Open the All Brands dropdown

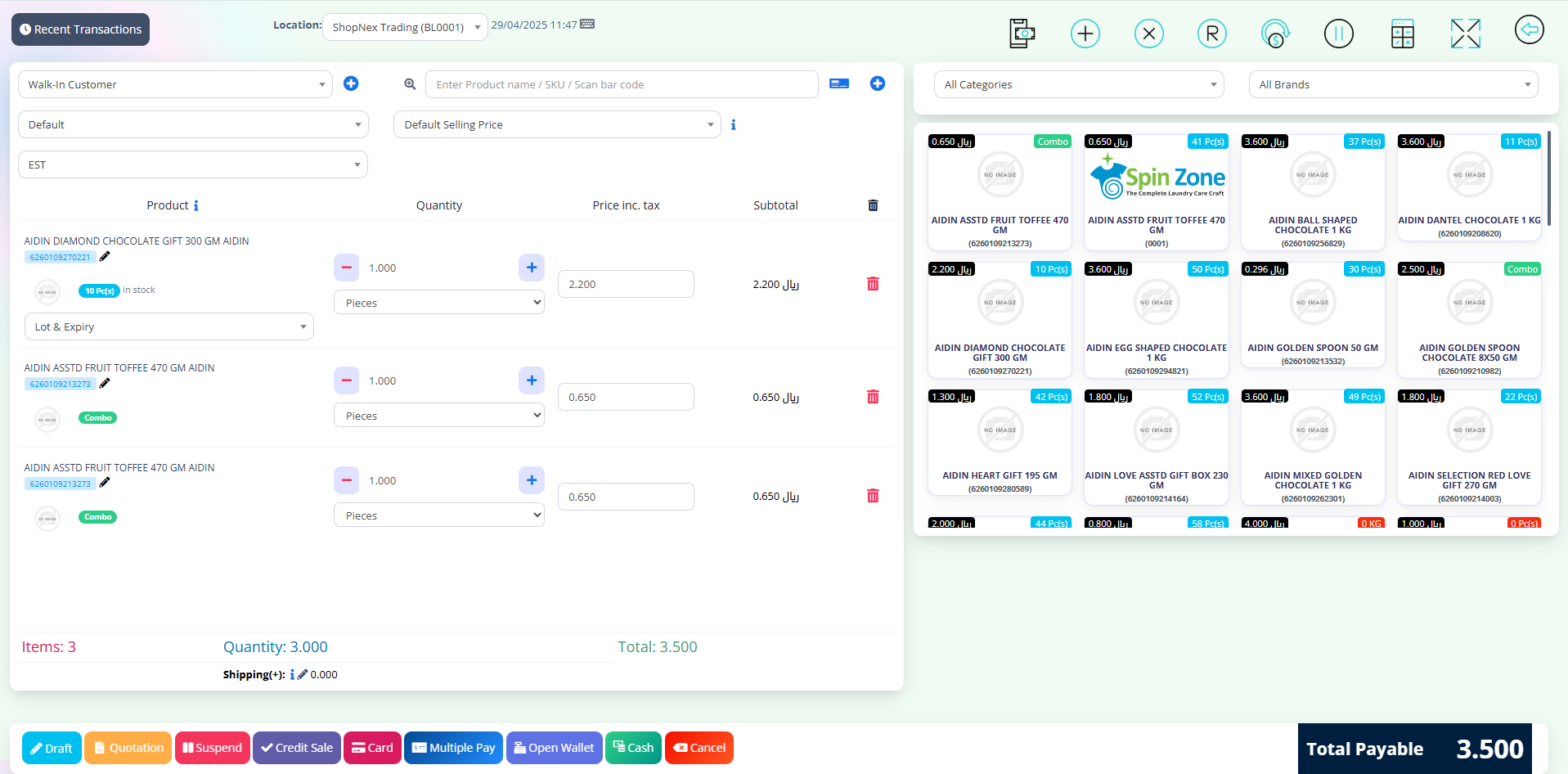pyautogui.click(x=1392, y=84)
